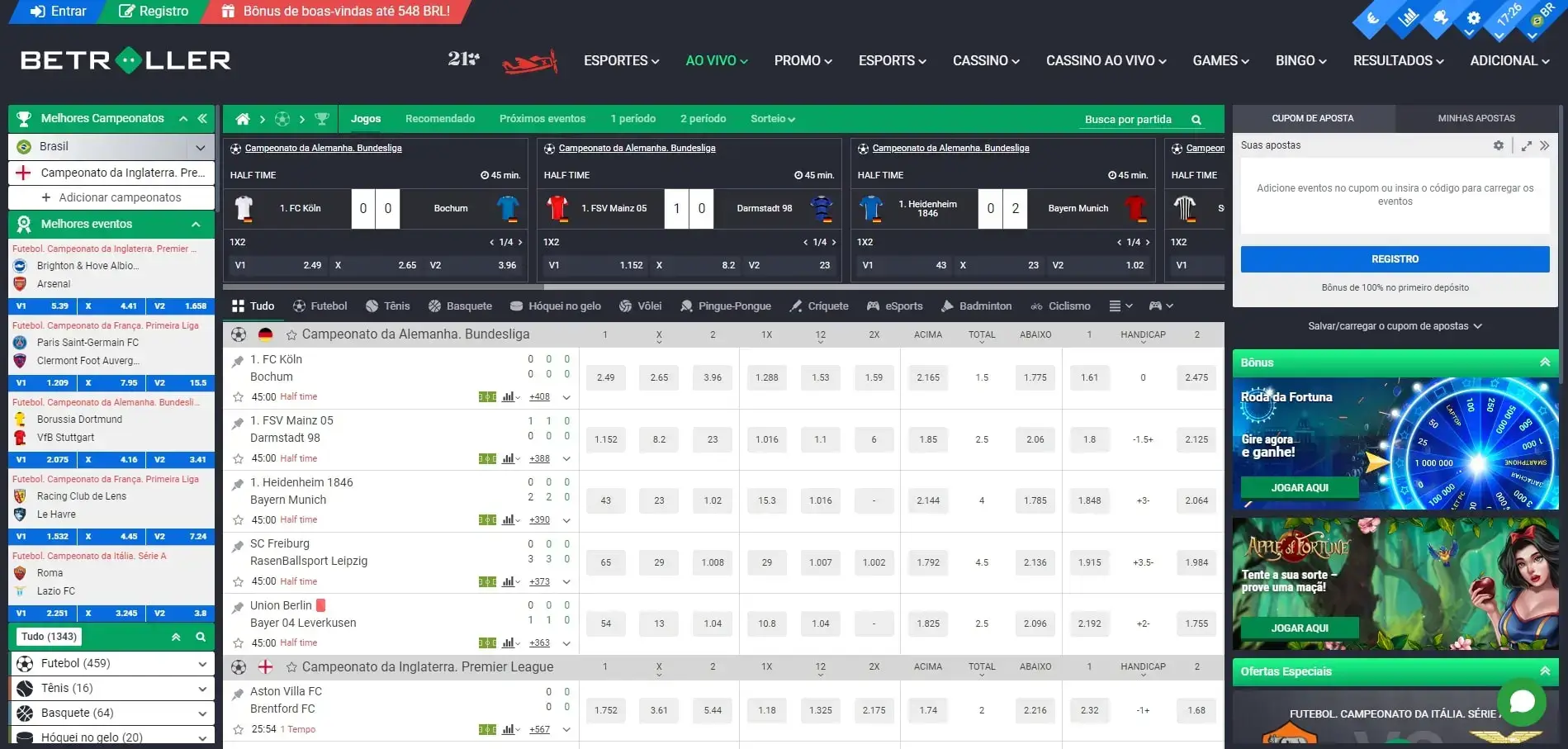Open the live pitch view for Mainz 05 match

click(x=487, y=459)
